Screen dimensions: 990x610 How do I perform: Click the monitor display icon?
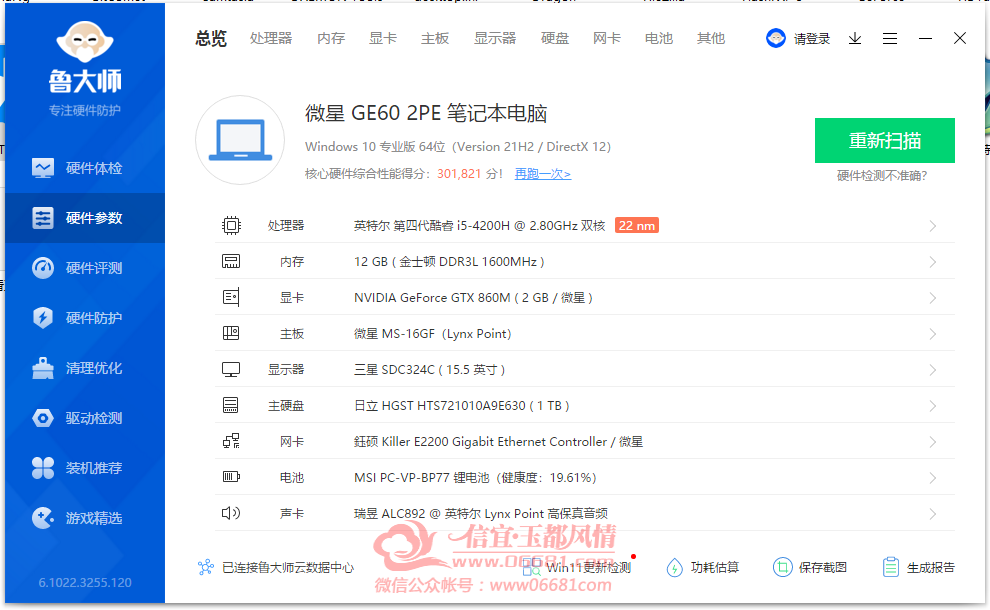click(231, 369)
